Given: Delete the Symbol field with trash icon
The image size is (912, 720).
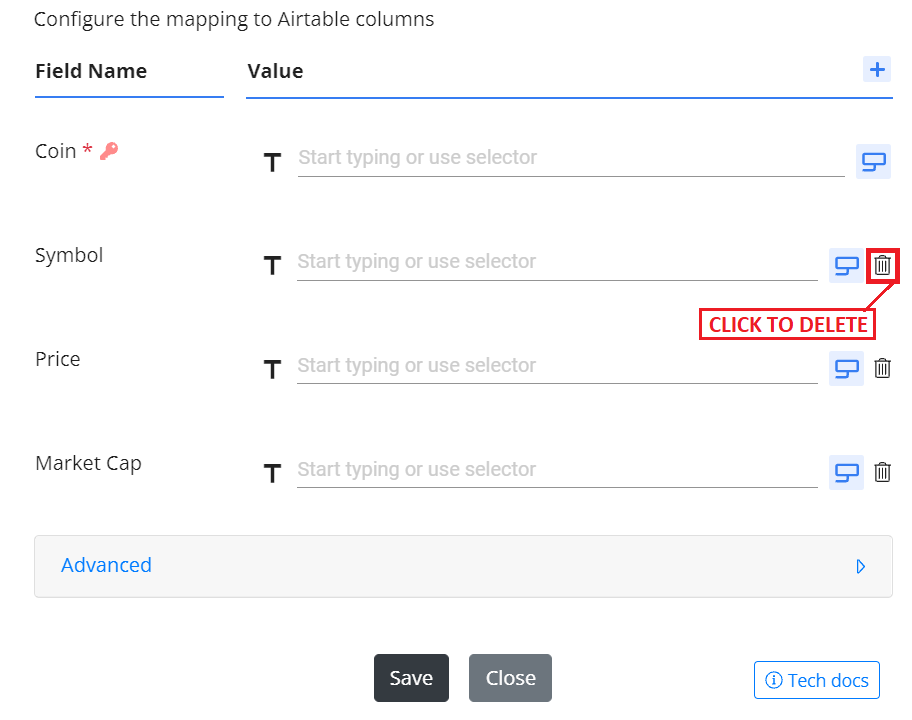Looking at the screenshot, I should 882,265.
